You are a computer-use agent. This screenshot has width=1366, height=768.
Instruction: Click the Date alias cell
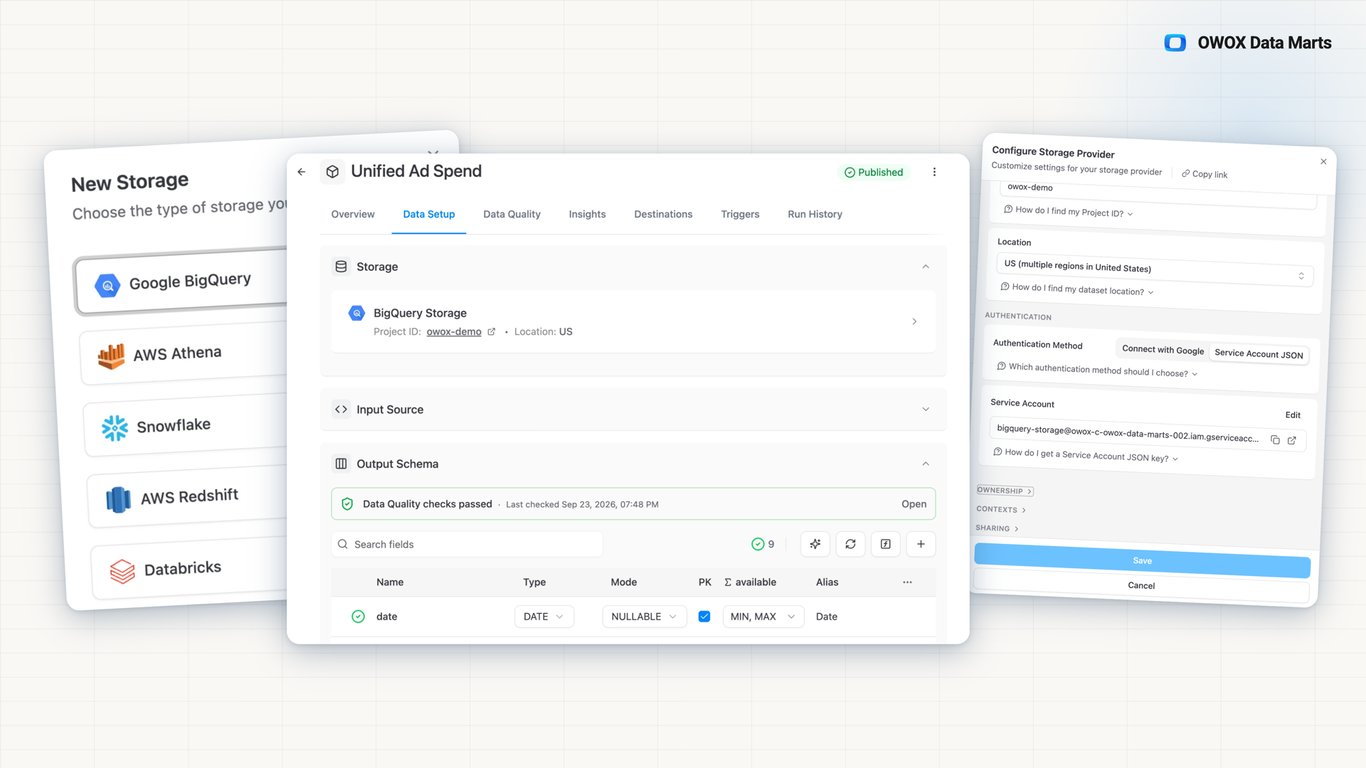pyautogui.click(x=827, y=616)
